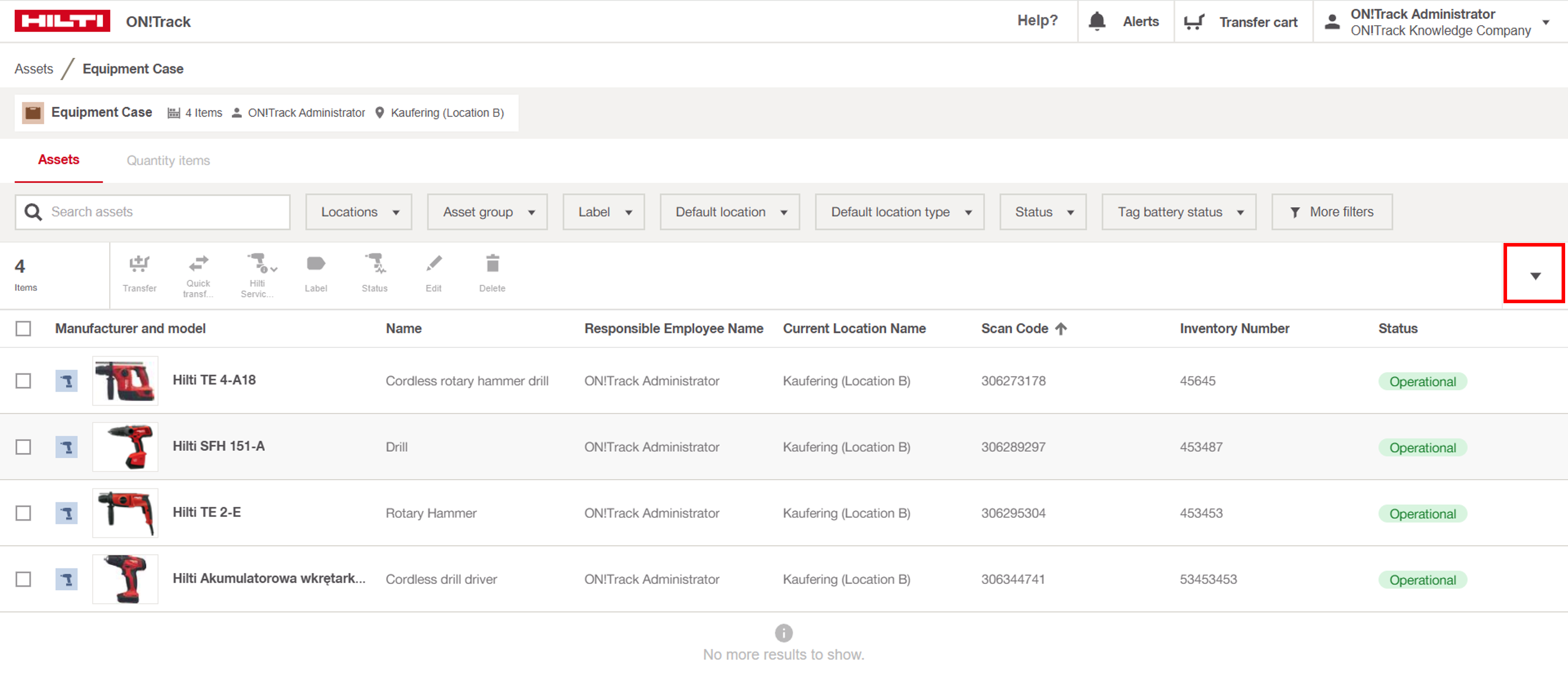The height and width of the screenshot is (683, 1568).
Task: Check the Hilti Akumulatorowa row checkbox
Action: pyautogui.click(x=23, y=580)
